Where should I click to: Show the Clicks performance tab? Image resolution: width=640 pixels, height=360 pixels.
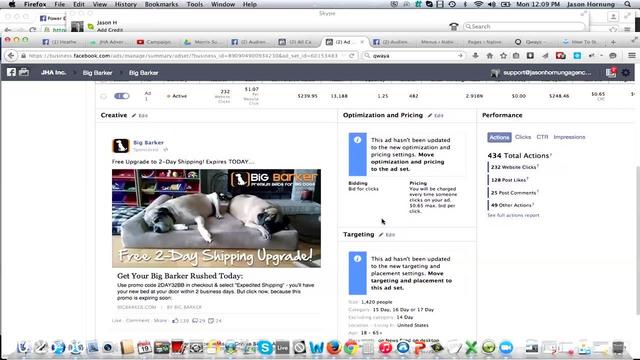pos(523,137)
